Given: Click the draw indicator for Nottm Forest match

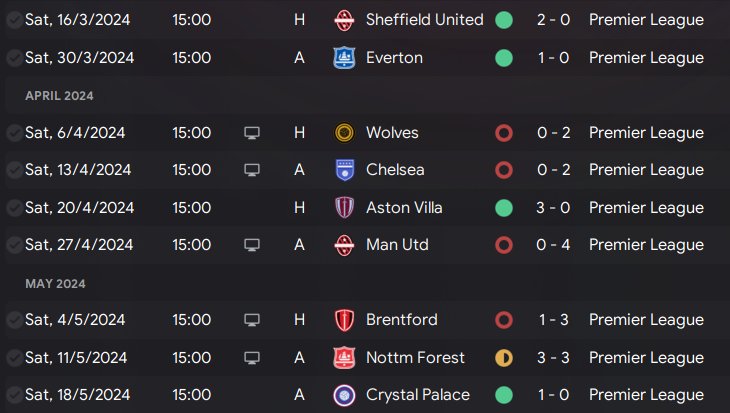Looking at the screenshot, I should click(x=504, y=358).
